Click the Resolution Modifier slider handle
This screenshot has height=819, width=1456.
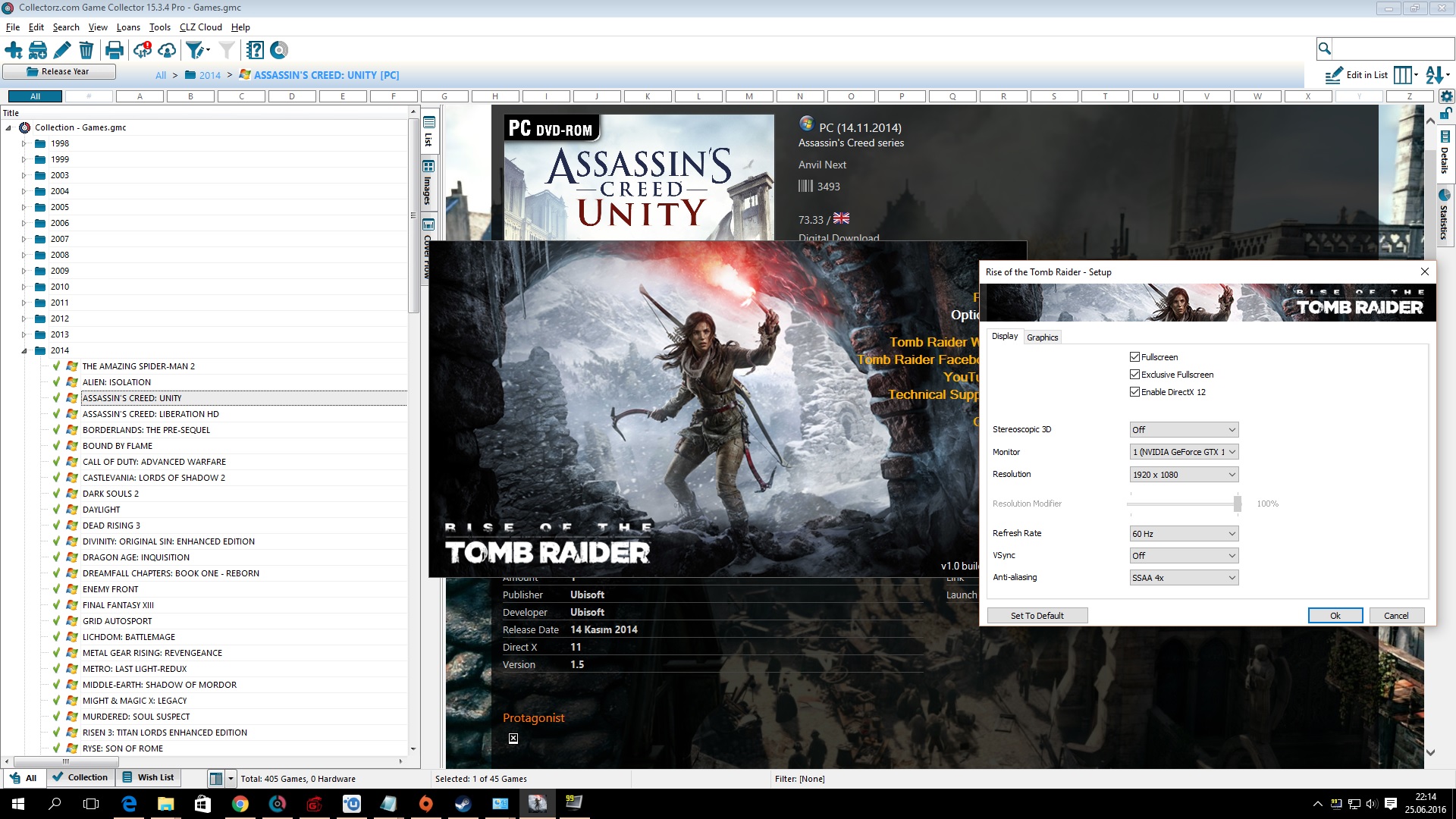1238,504
